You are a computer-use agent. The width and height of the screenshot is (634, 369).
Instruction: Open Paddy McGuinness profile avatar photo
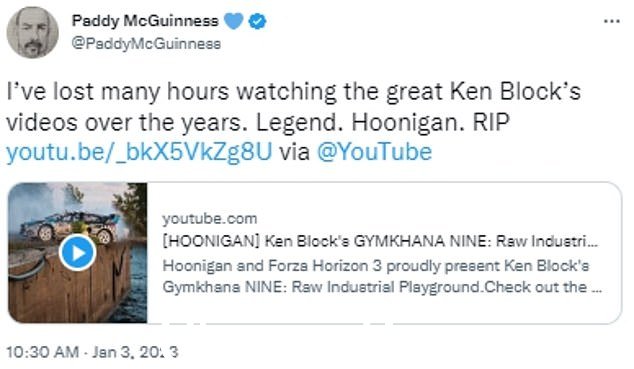(x=32, y=32)
